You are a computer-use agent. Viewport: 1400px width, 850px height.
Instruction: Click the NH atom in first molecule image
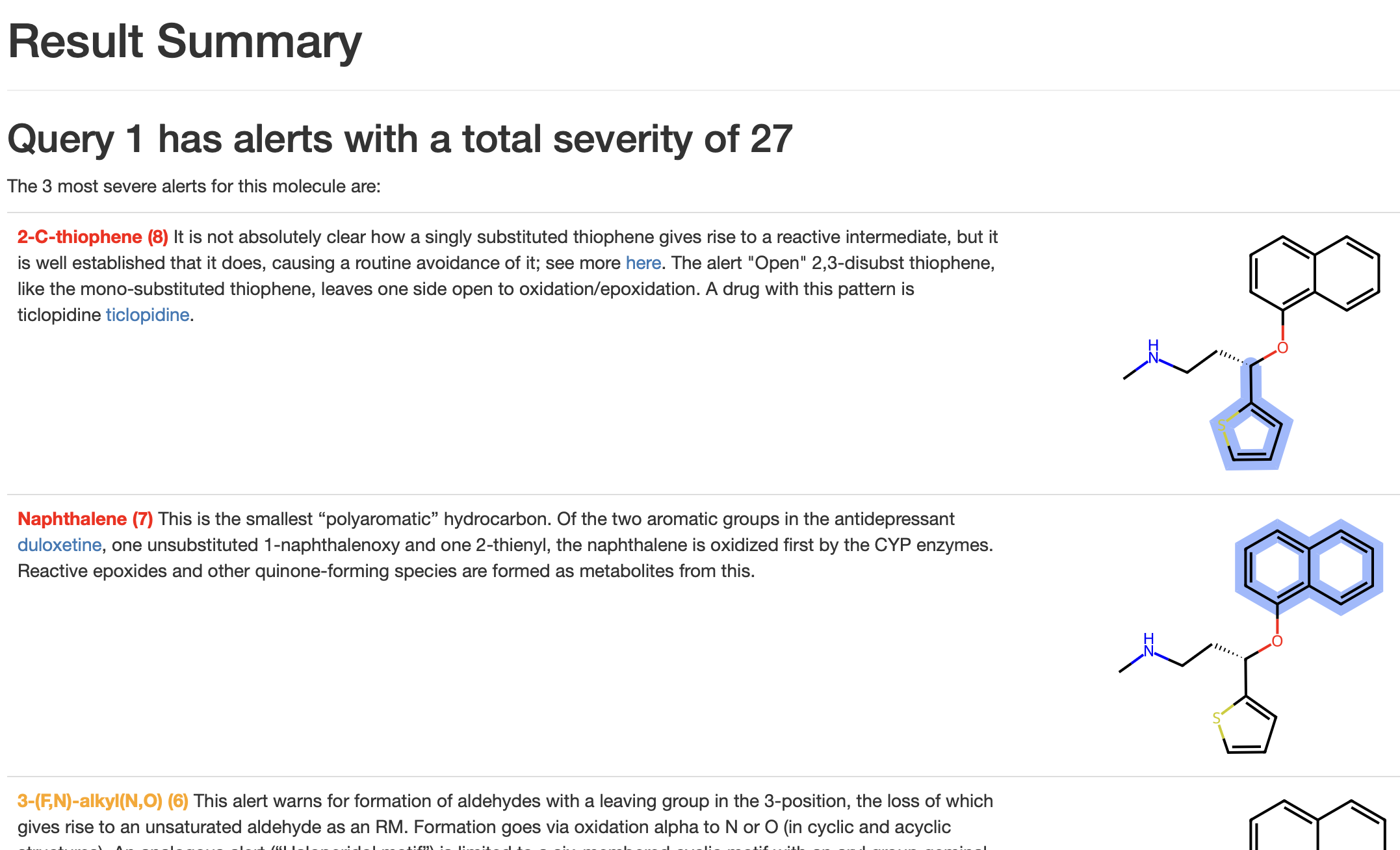coord(1153,352)
